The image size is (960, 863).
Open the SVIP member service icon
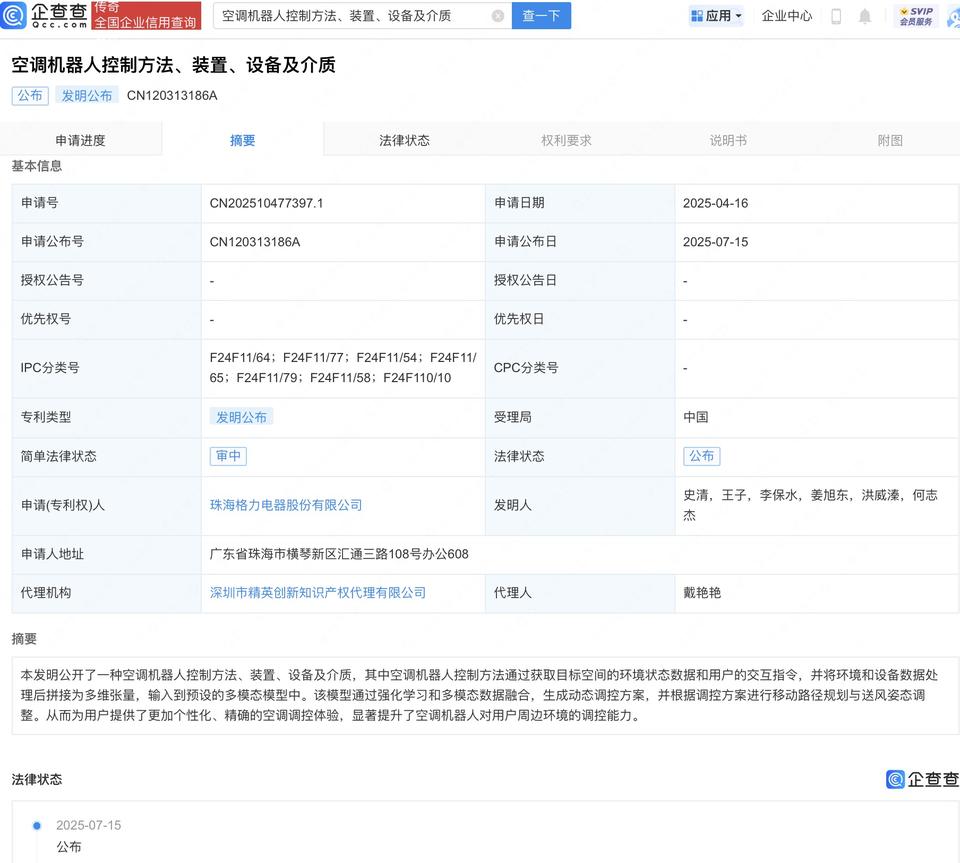click(916, 16)
